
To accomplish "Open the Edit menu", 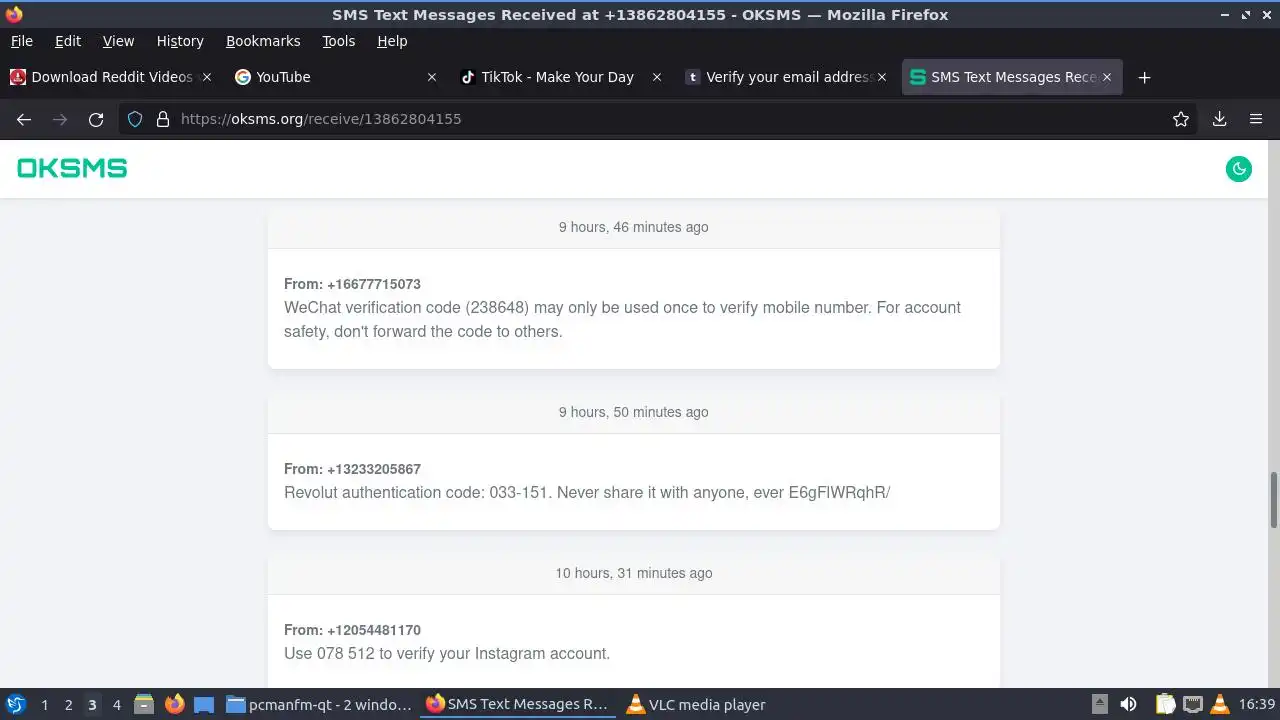I will (68, 41).
